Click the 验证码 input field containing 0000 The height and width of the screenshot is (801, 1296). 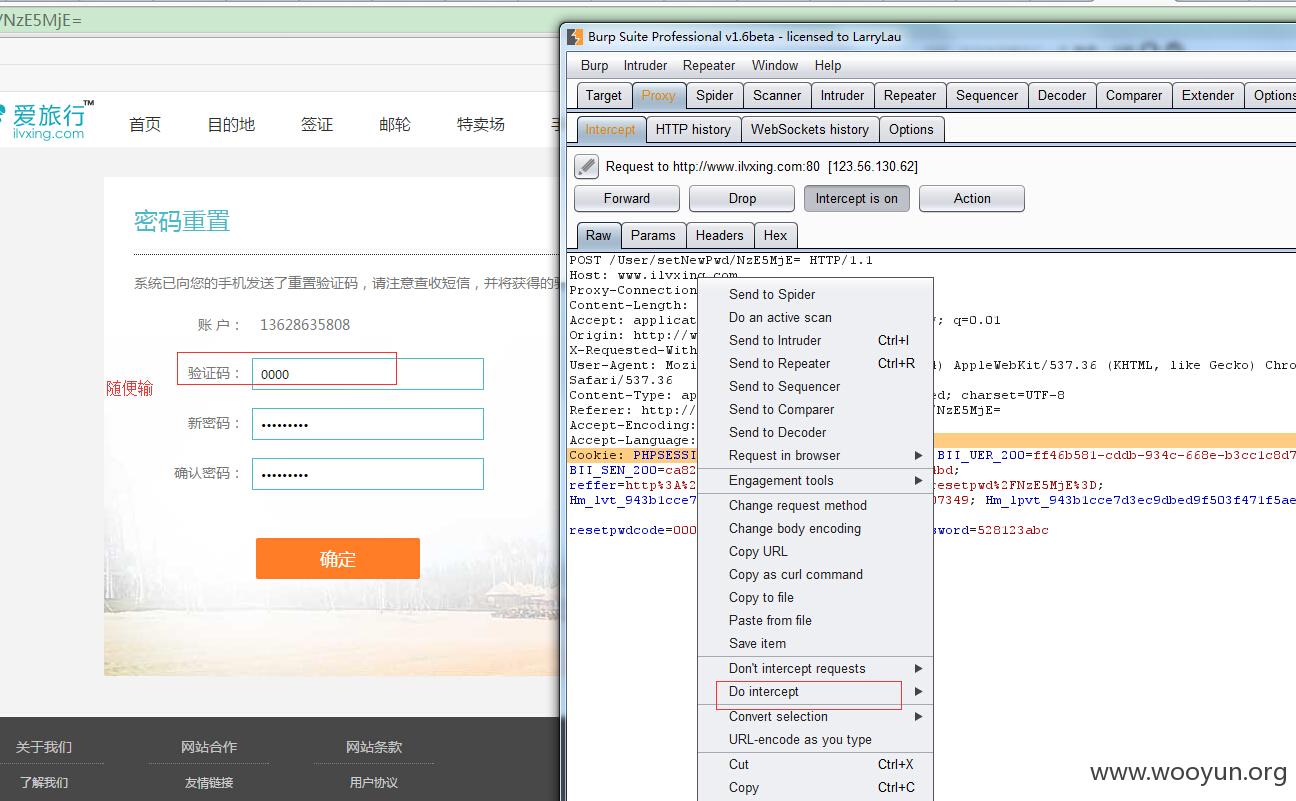pos(368,374)
